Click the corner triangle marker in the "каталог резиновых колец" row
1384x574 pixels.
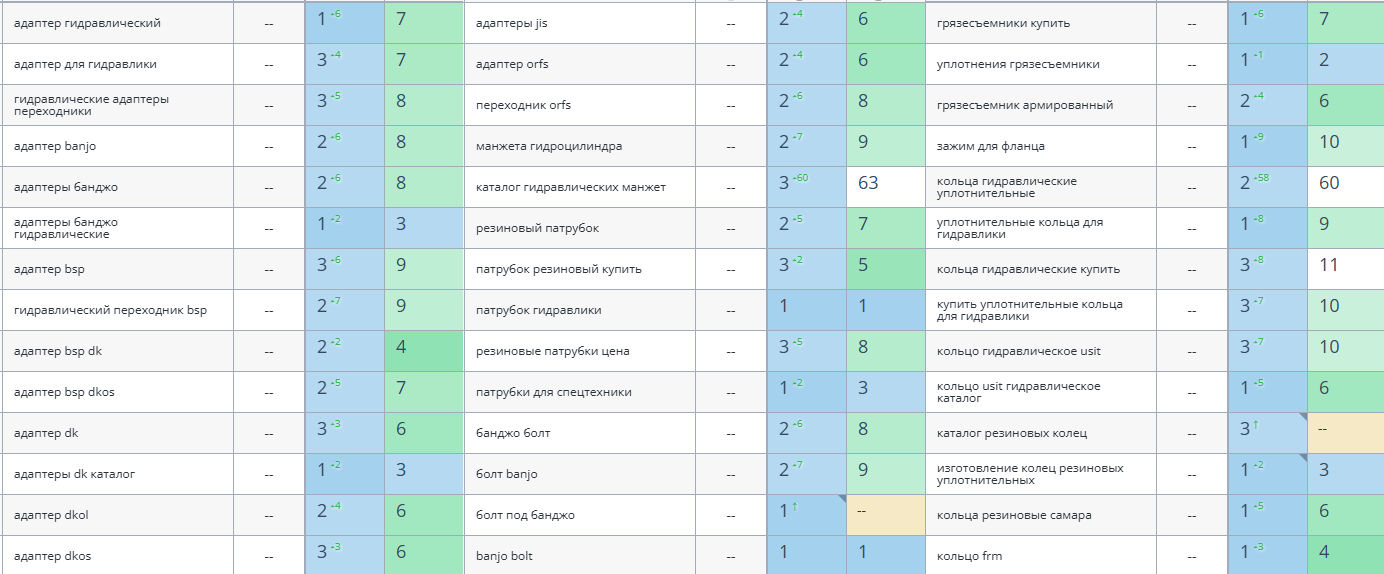1302,417
